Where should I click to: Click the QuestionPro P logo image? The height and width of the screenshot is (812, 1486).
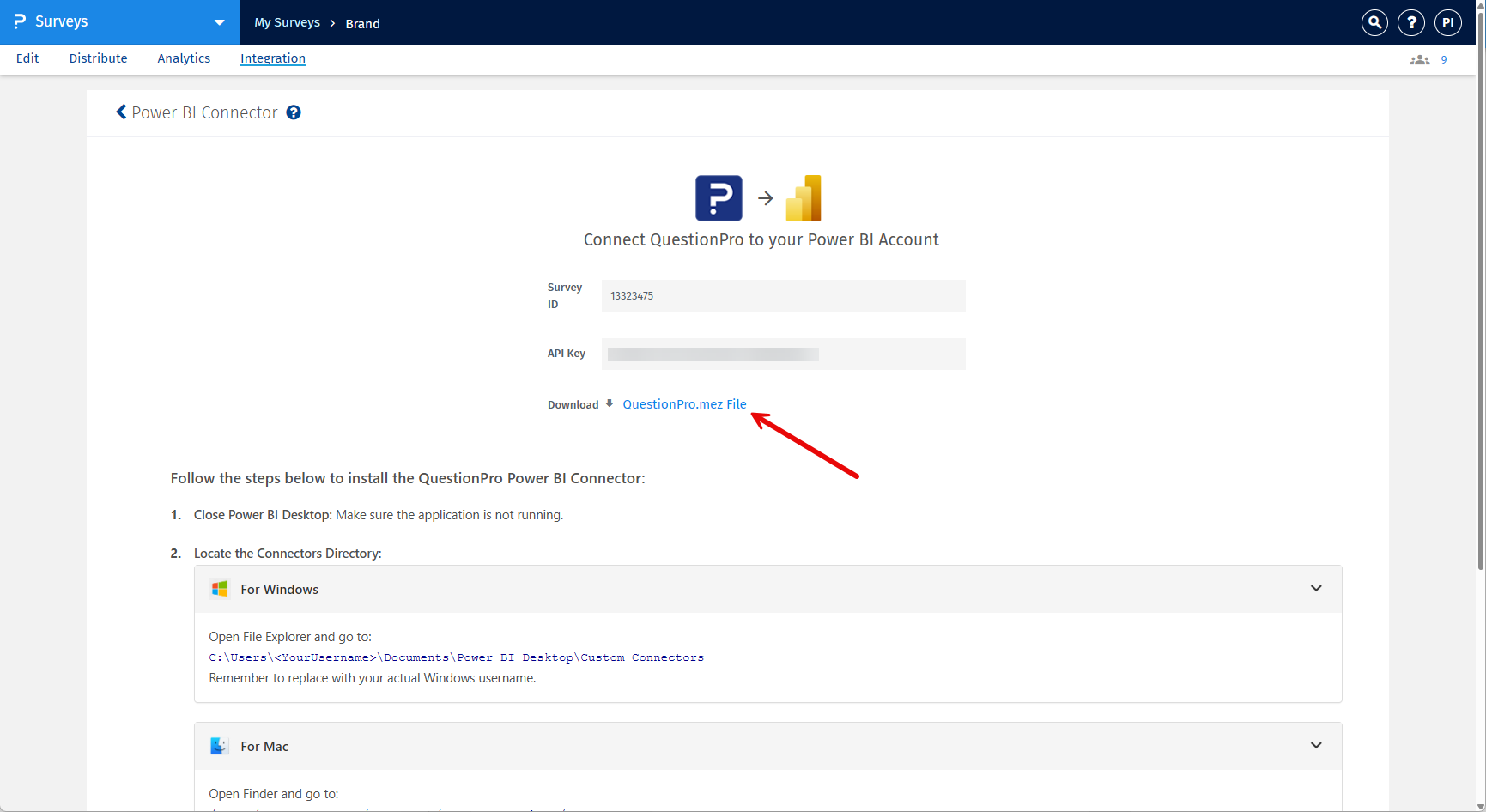pyautogui.click(x=719, y=198)
